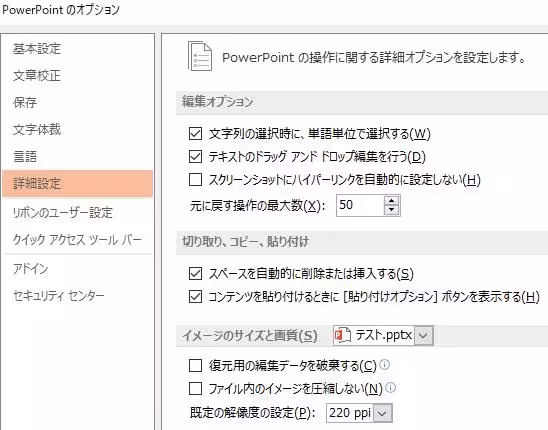
Task: Toggle スペースを自動的に削除または挿入する checkbox
Action: [195, 274]
